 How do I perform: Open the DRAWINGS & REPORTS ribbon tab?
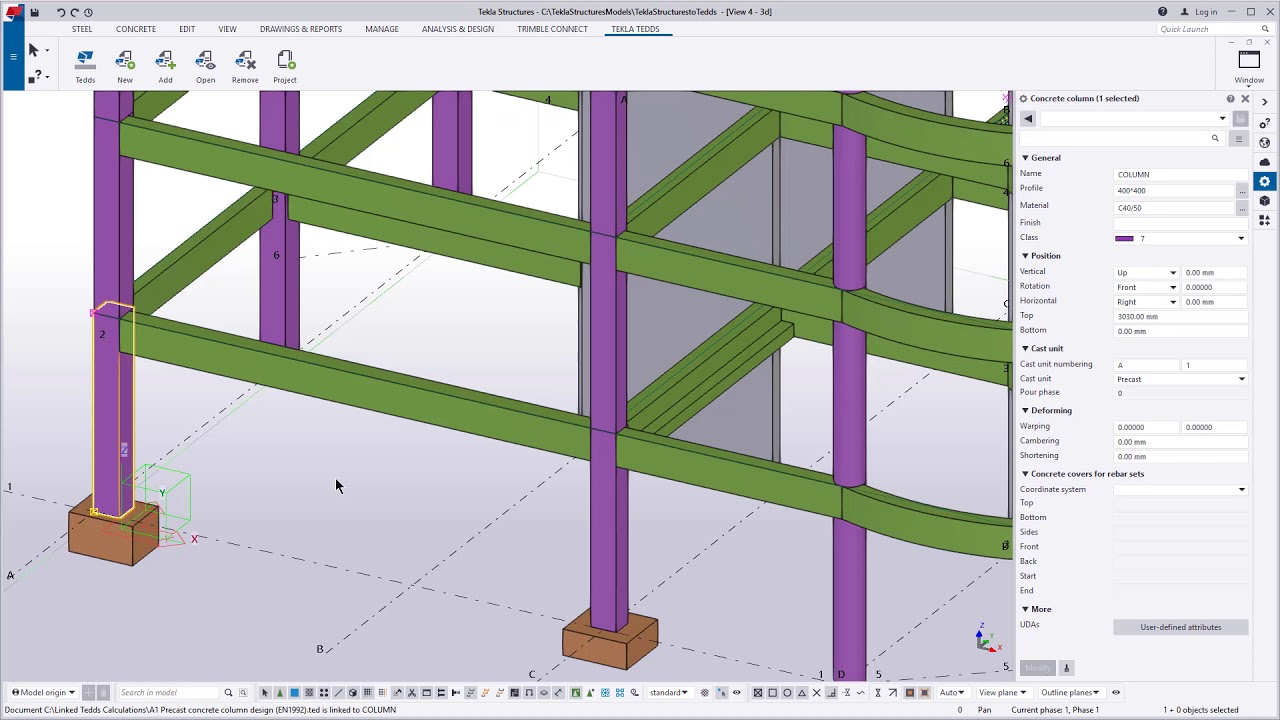301,29
